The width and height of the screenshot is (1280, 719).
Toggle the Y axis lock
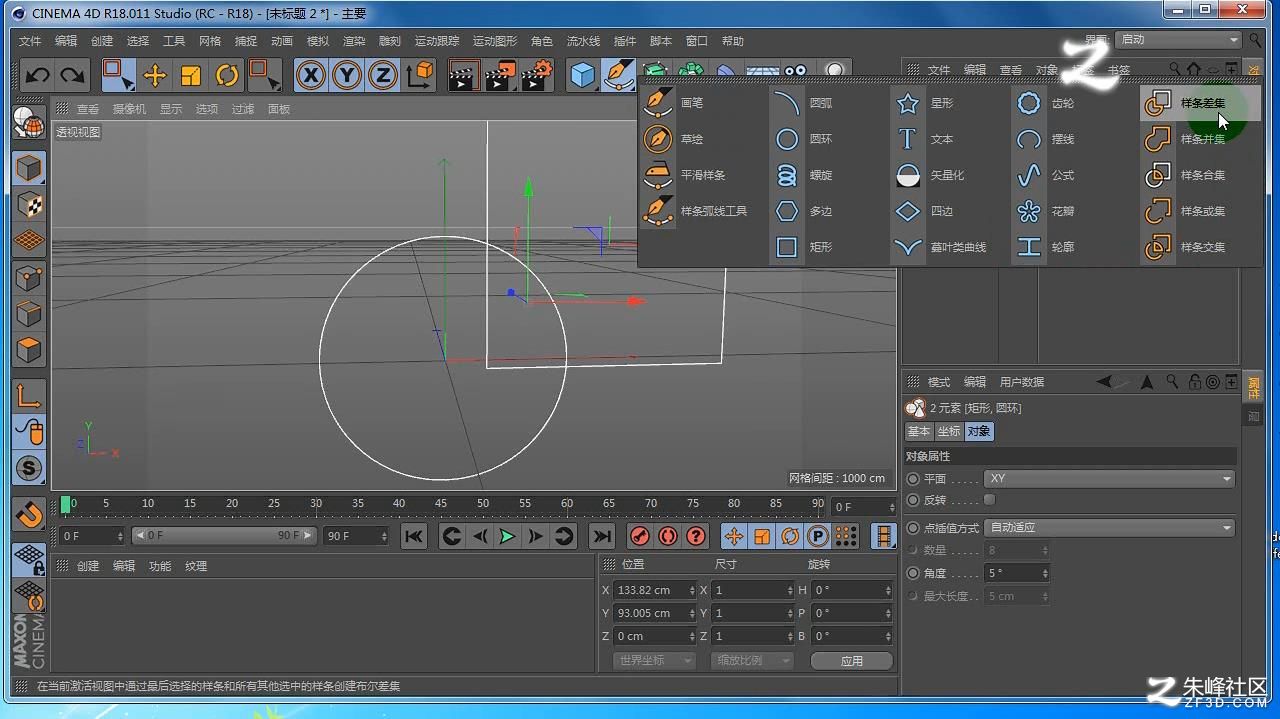(347, 75)
